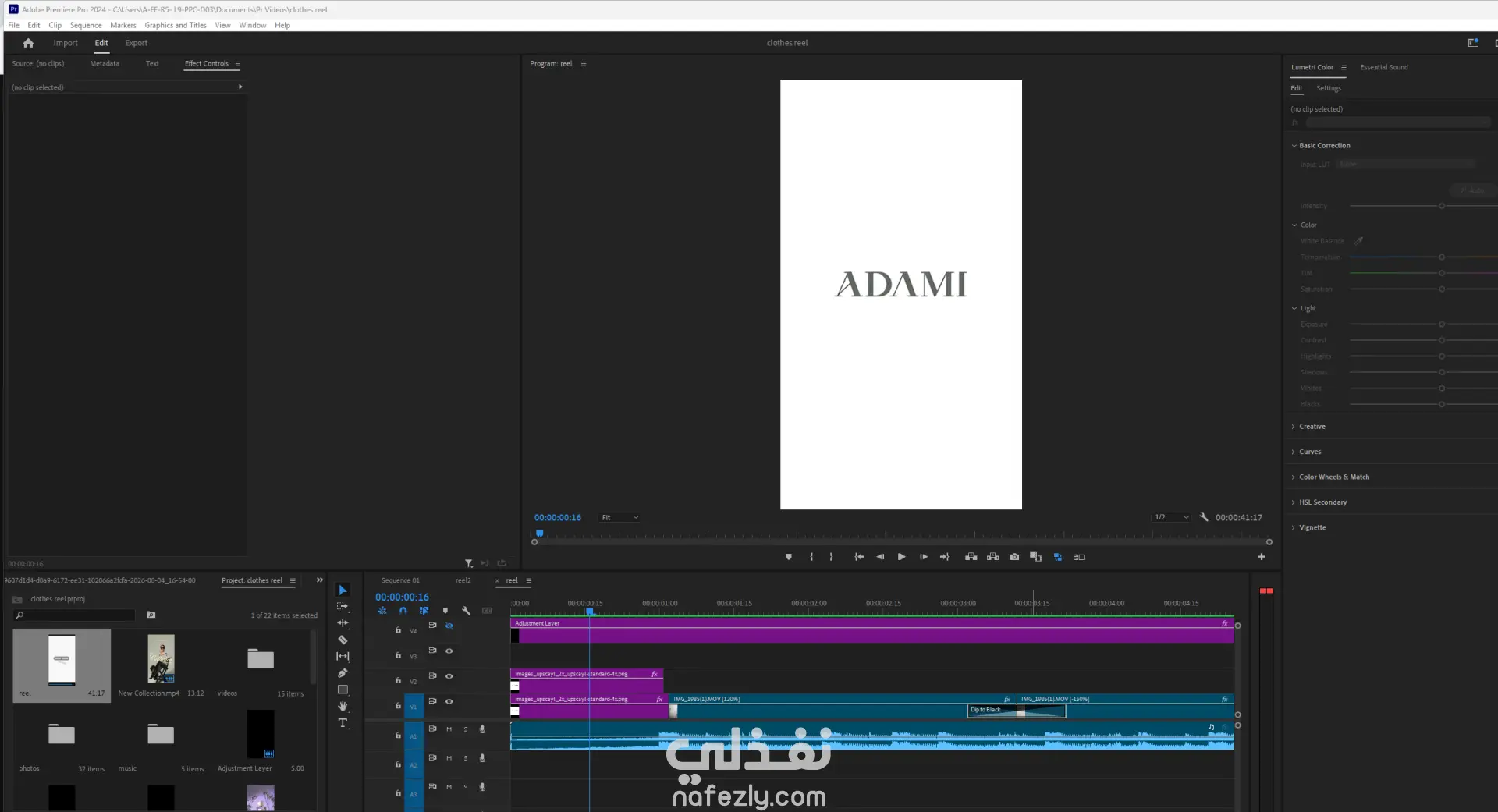Click Go to In point
Viewport: 1498px width, 812px height.
859,557
